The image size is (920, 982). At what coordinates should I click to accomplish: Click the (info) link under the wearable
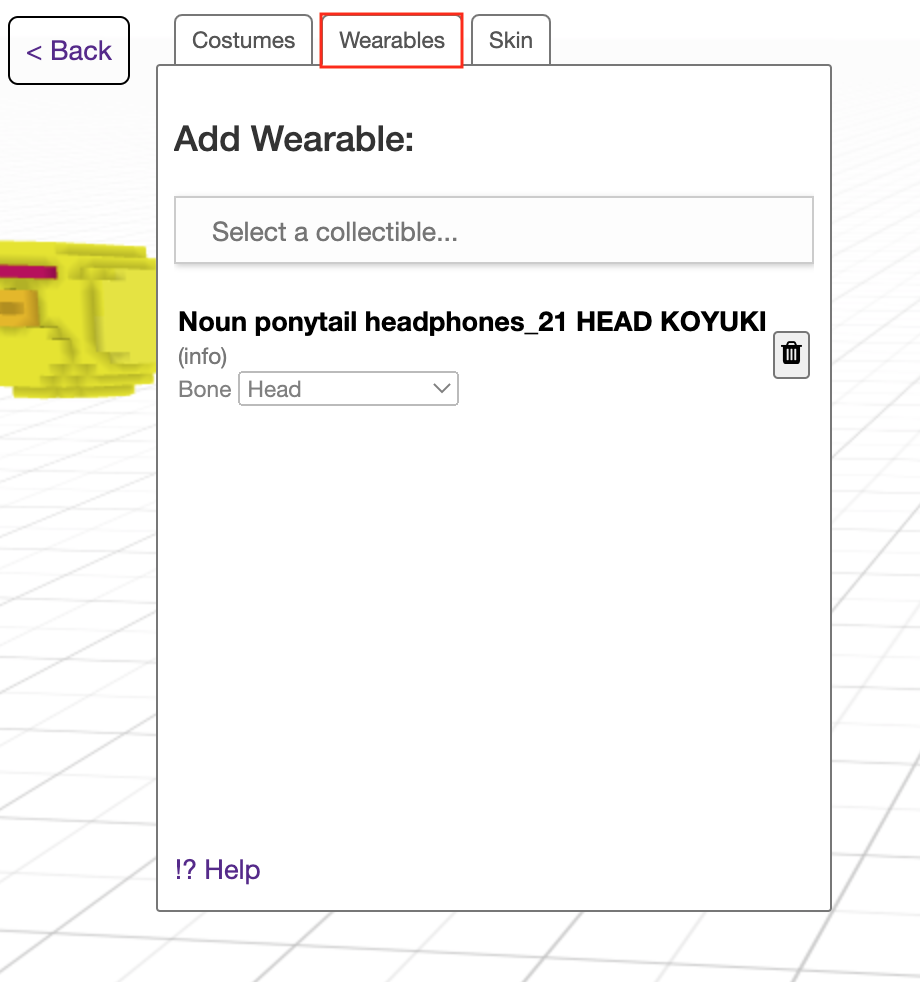[x=202, y=356]
